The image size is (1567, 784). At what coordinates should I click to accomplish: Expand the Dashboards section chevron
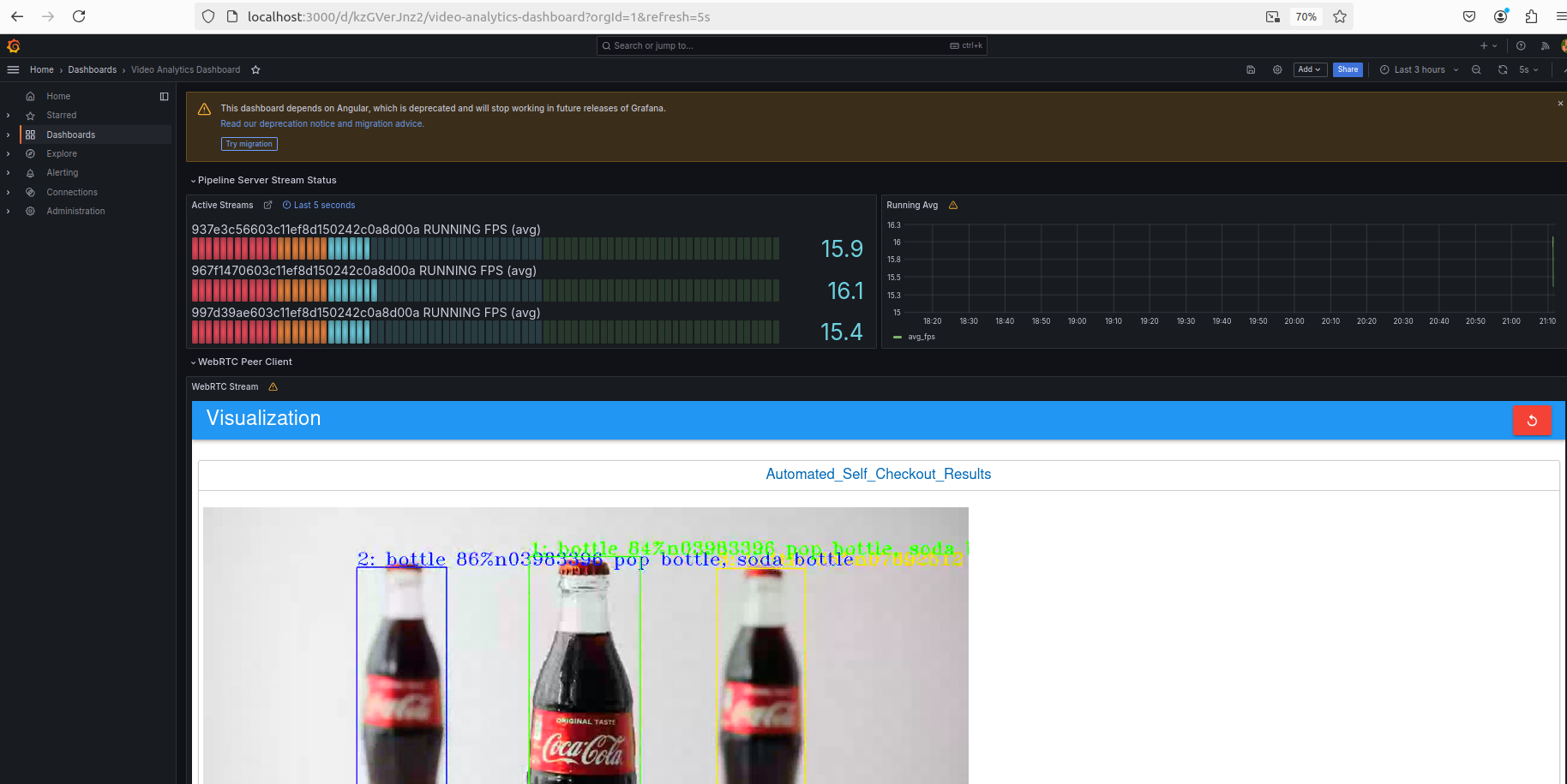[x=9, y=135]
